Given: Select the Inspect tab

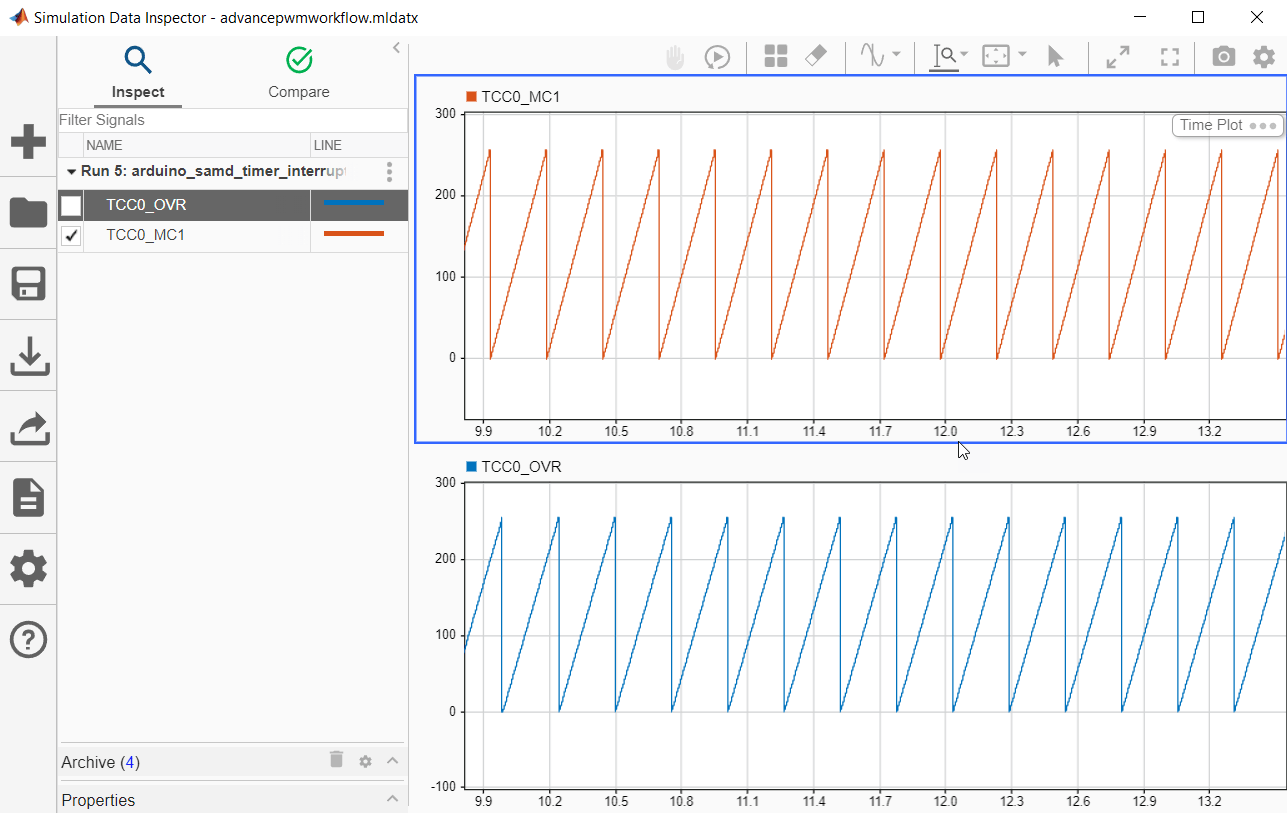Looking at the screenshot, I should click(138, 73).
